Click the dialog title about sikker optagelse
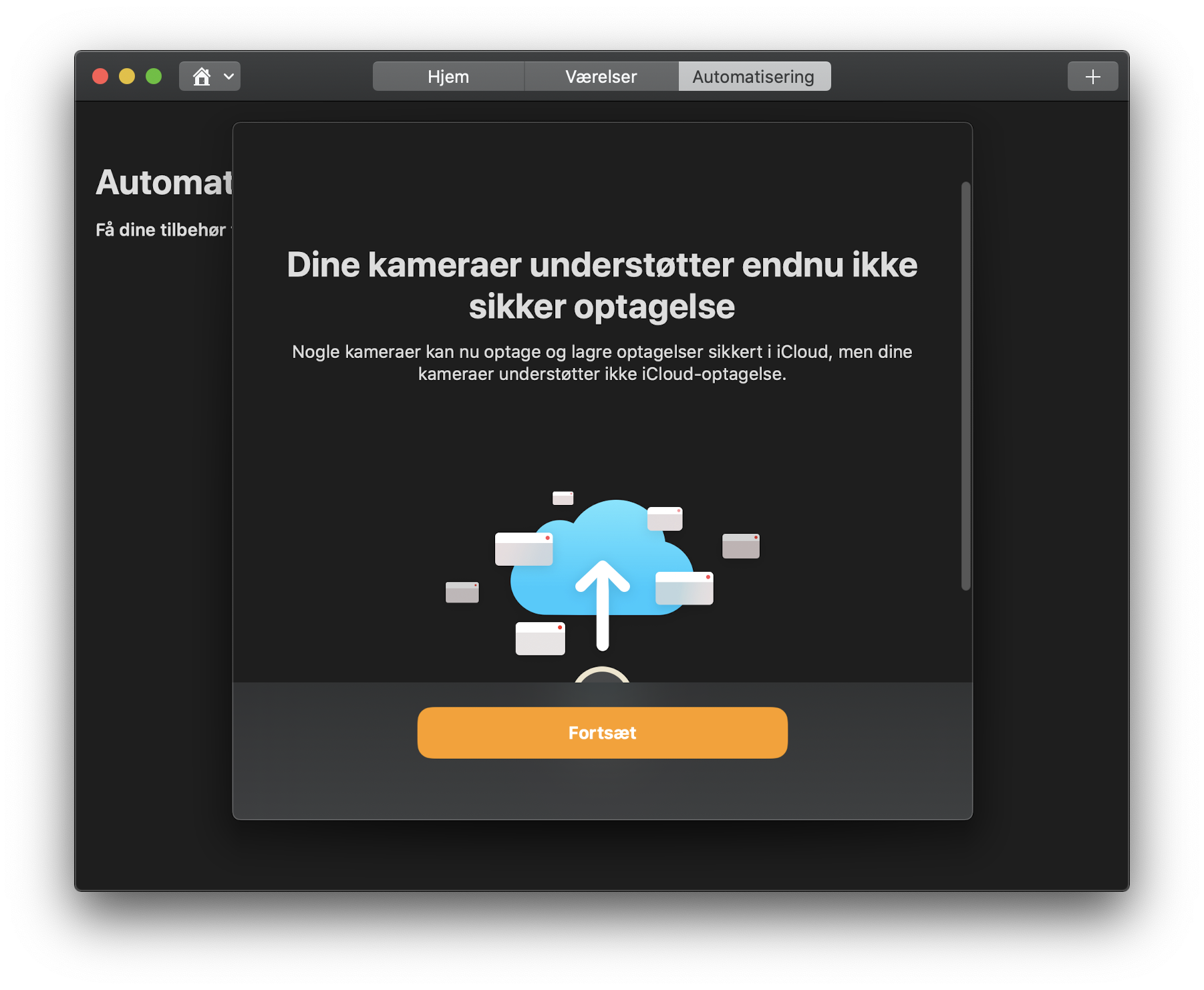Viewport: 1204px width, 990px height. point(601,286)
